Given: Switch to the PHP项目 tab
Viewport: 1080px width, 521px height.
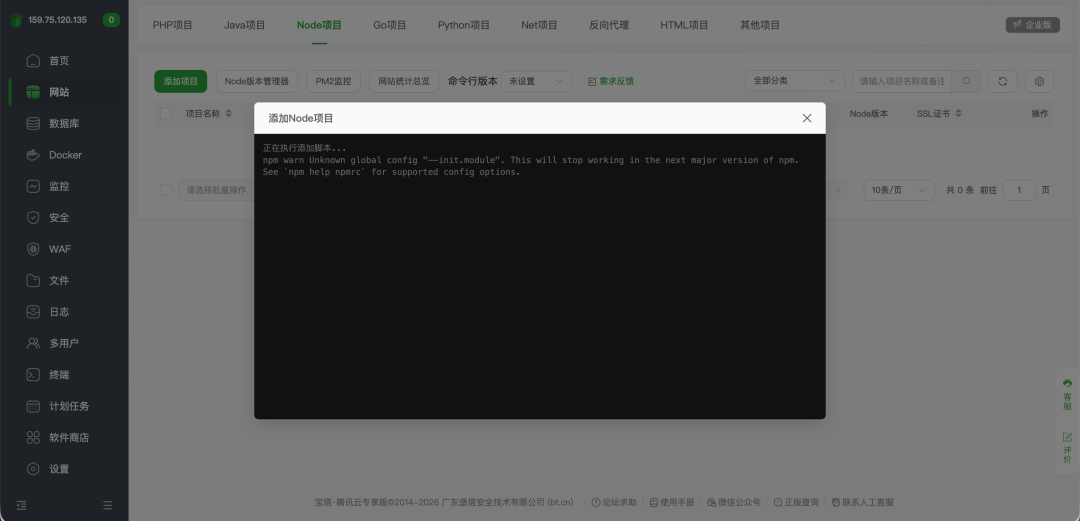Looking at the screenshot, I should pos(173,25).
